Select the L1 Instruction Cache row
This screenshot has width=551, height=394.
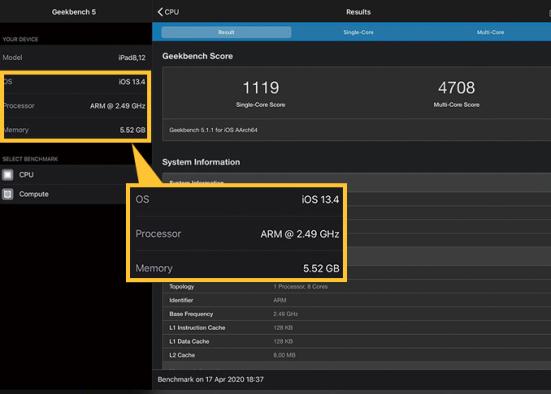point(357,328)
